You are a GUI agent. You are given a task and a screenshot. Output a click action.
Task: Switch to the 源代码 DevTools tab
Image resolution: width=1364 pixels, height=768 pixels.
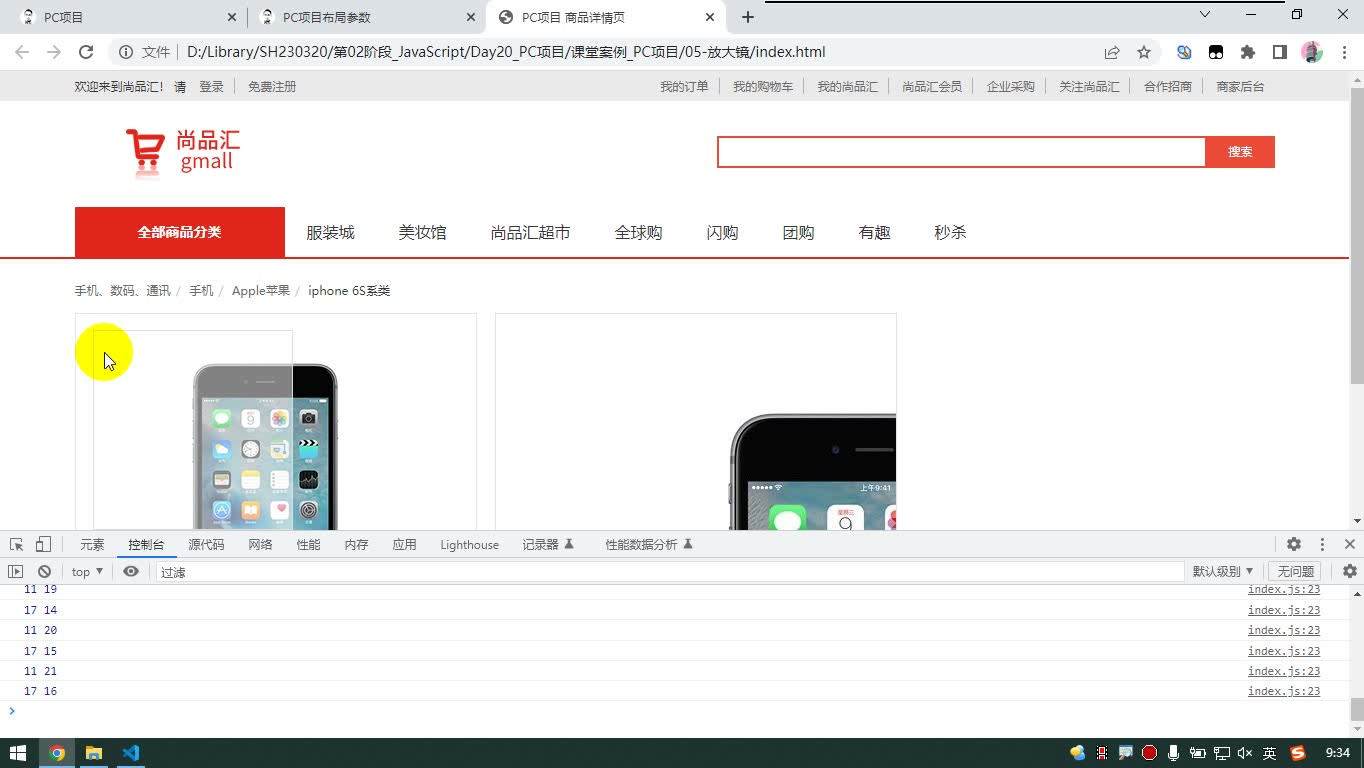point(206,544)
